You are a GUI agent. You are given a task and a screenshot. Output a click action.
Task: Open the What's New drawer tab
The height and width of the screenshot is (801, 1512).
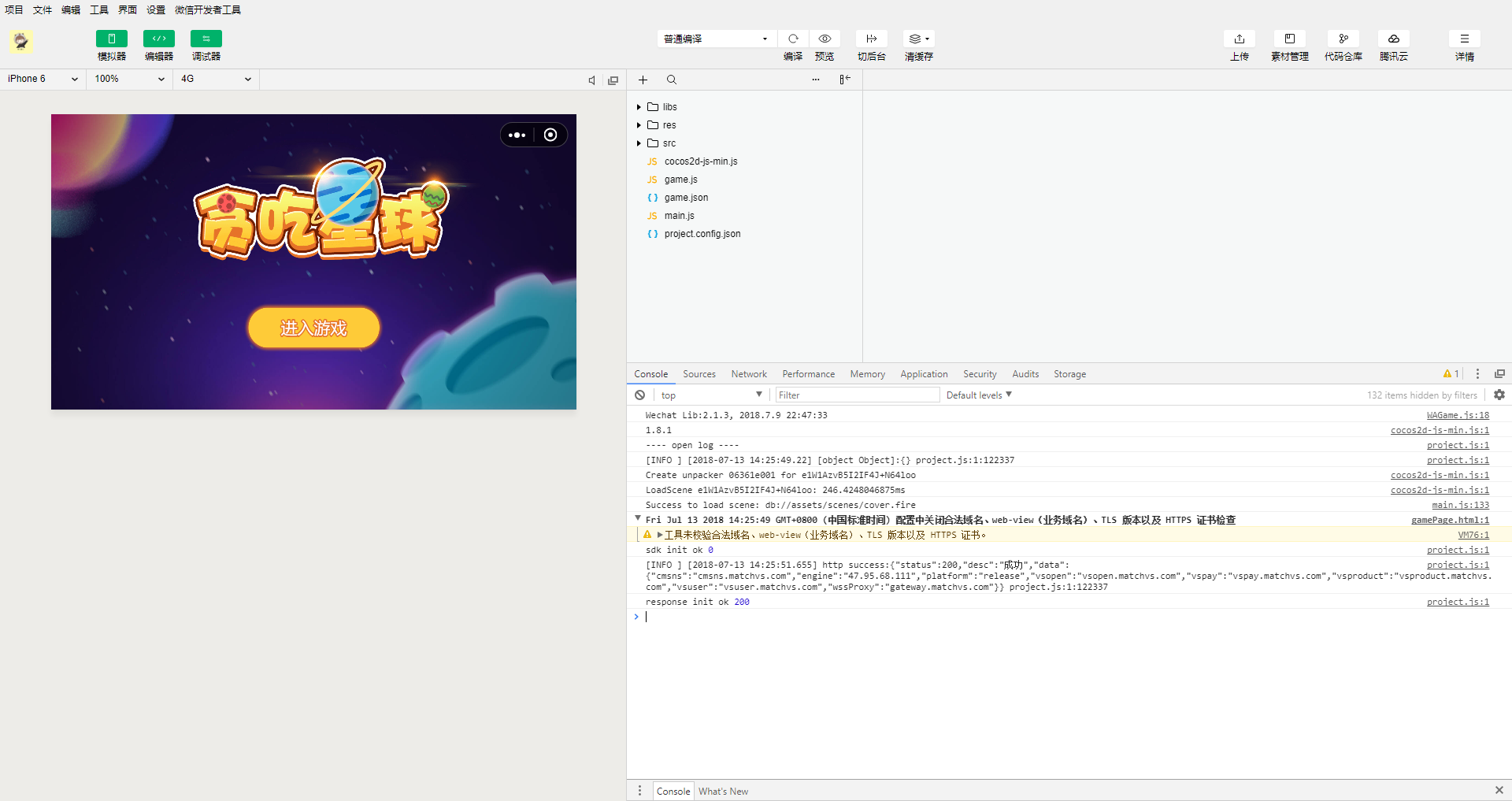click(723, 792)
